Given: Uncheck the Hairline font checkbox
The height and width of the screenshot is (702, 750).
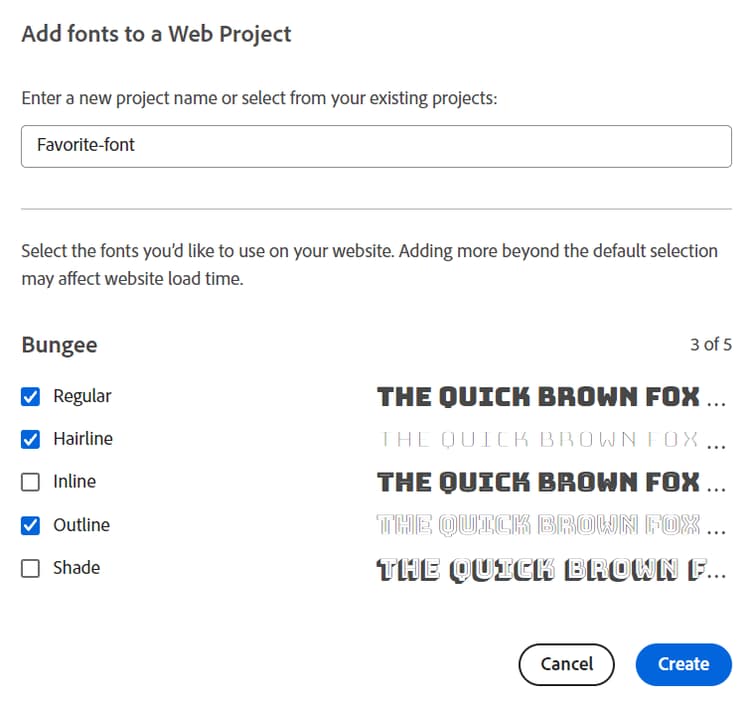Looking at the screenshot, I should [31, 439].
